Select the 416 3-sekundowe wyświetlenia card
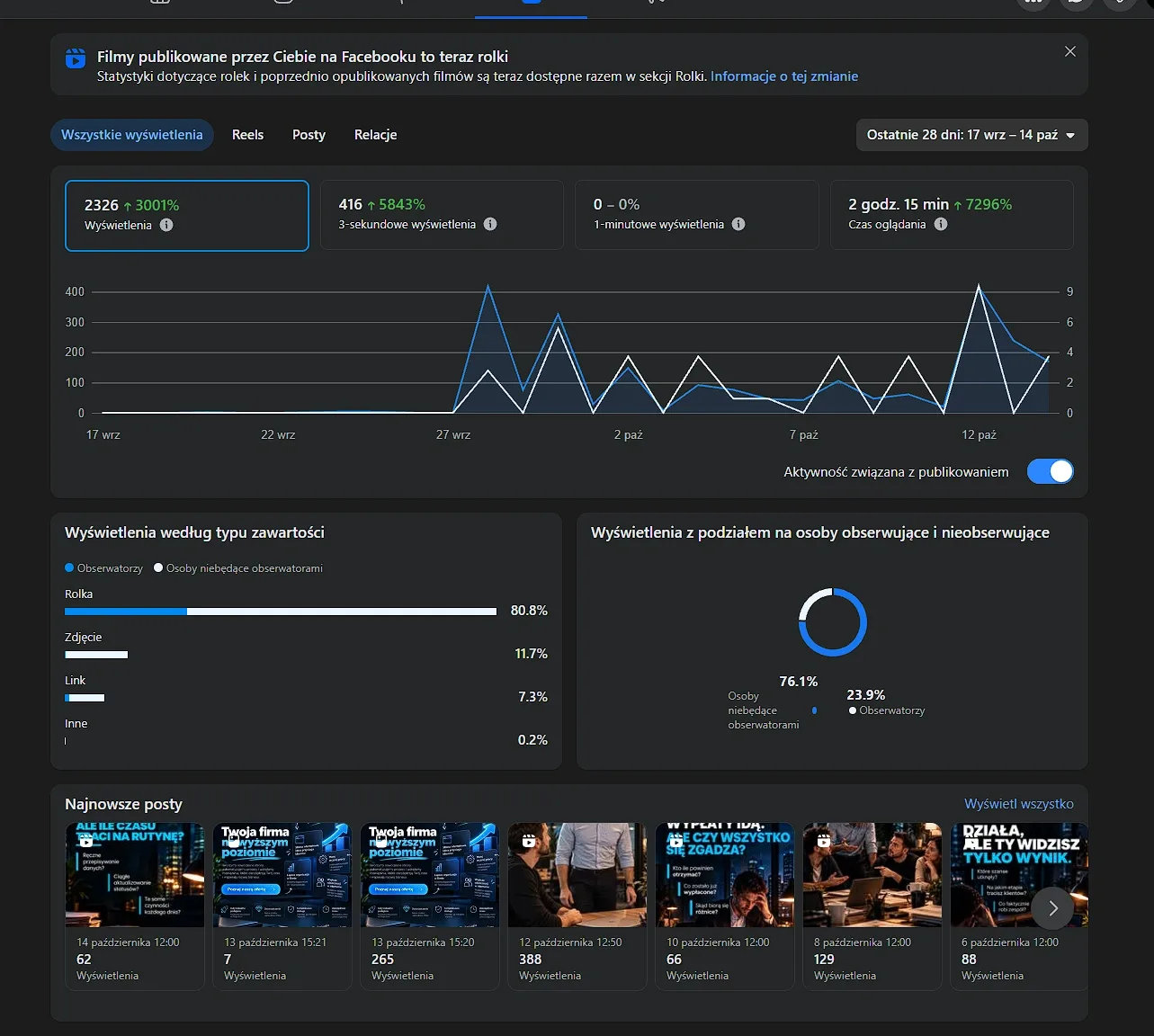1154x1036 pixels. tap(442, 215)
